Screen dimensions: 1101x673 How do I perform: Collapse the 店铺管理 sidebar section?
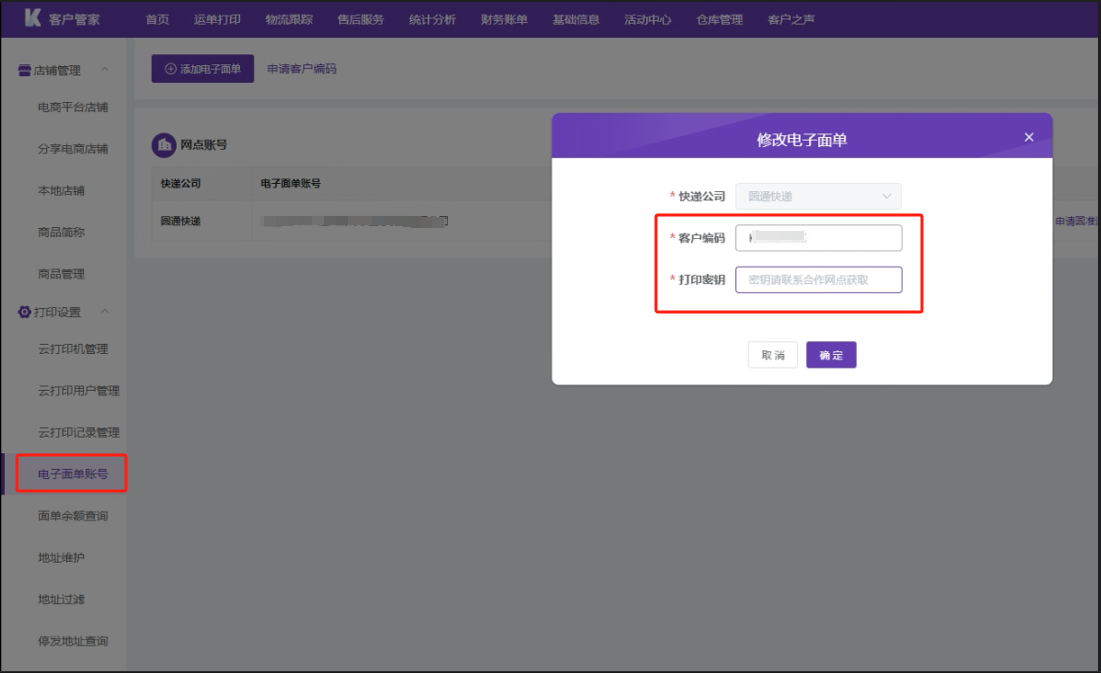106,70
